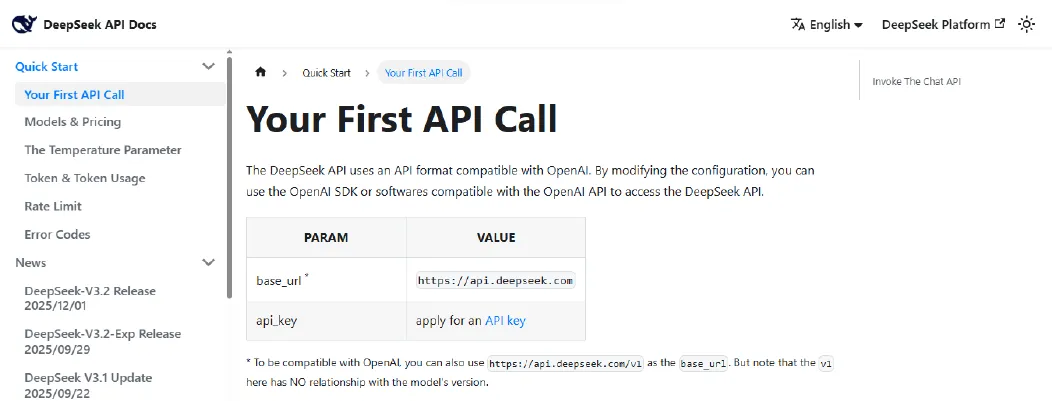The width and height of the screenshot is (1052, 401).
Task: Click the Quick Start breadcrumb link
Action: tap(326, 72)
